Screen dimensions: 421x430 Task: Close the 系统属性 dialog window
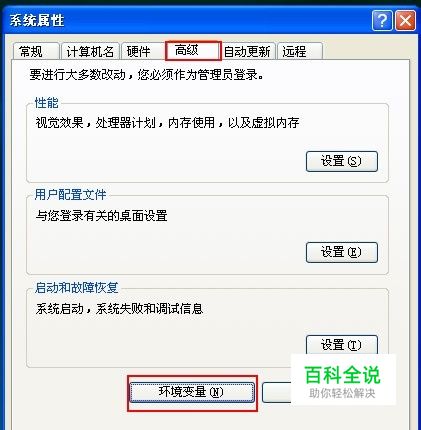(405, 21)
